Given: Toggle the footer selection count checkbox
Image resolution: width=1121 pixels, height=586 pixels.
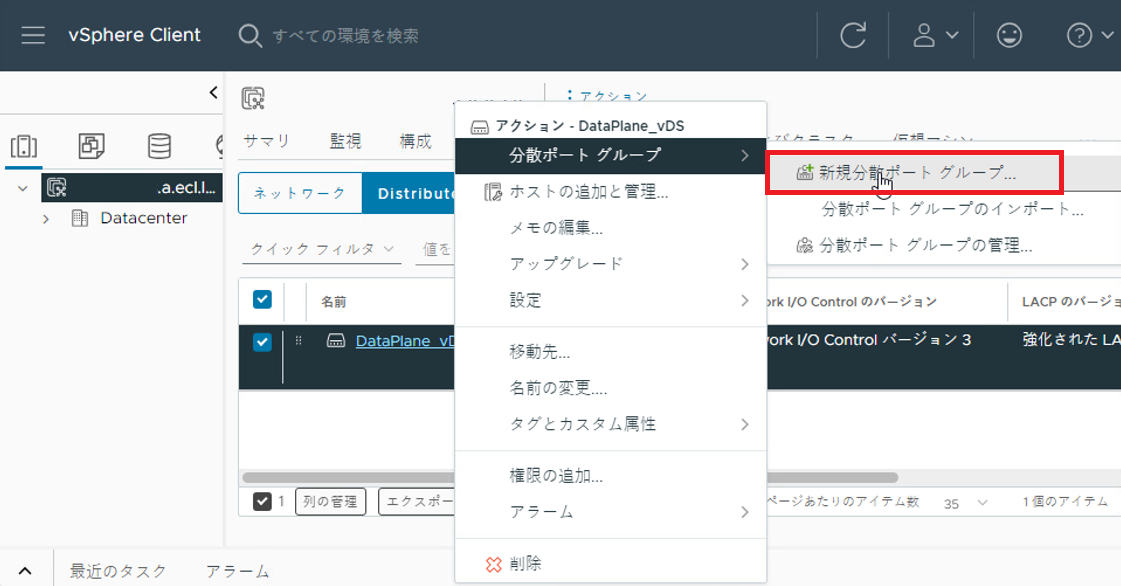Looking at the screenshot, I should click(x=262, y=501).
